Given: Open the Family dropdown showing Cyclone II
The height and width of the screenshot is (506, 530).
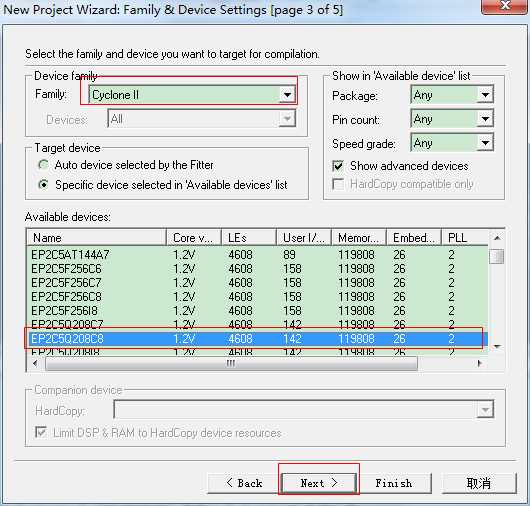Looking at the screenshot, I should click(192, 95).
